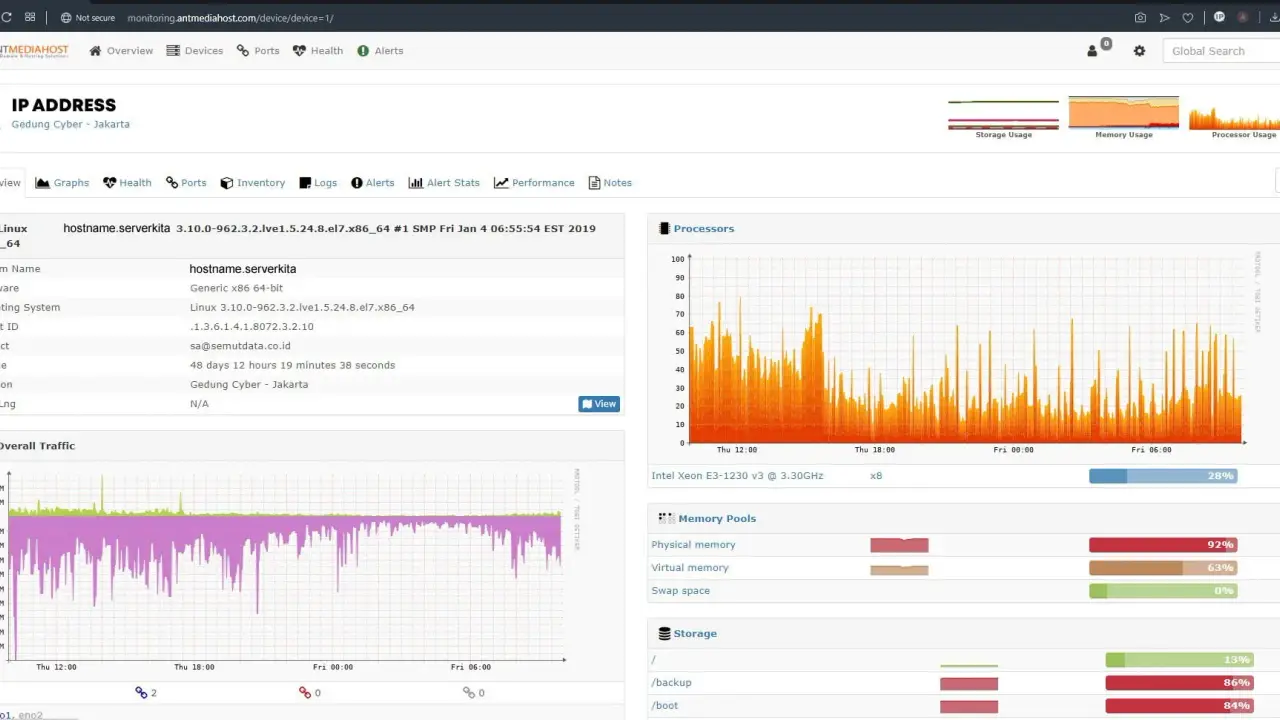This screenshot has width=1280, height=720.
Task: Click the user notifications icon showing 0
Action: (x=1092, y=50)
